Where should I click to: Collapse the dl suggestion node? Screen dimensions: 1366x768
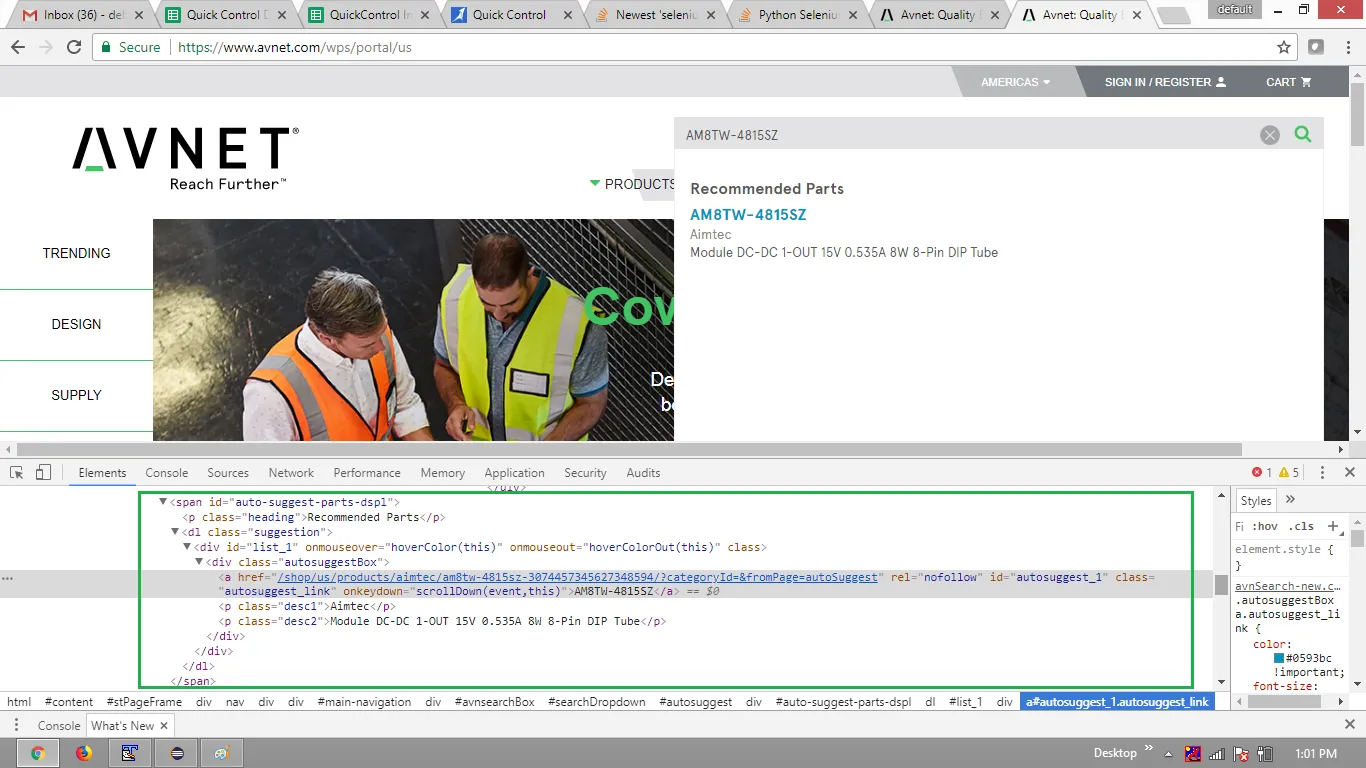click(175, 532)
